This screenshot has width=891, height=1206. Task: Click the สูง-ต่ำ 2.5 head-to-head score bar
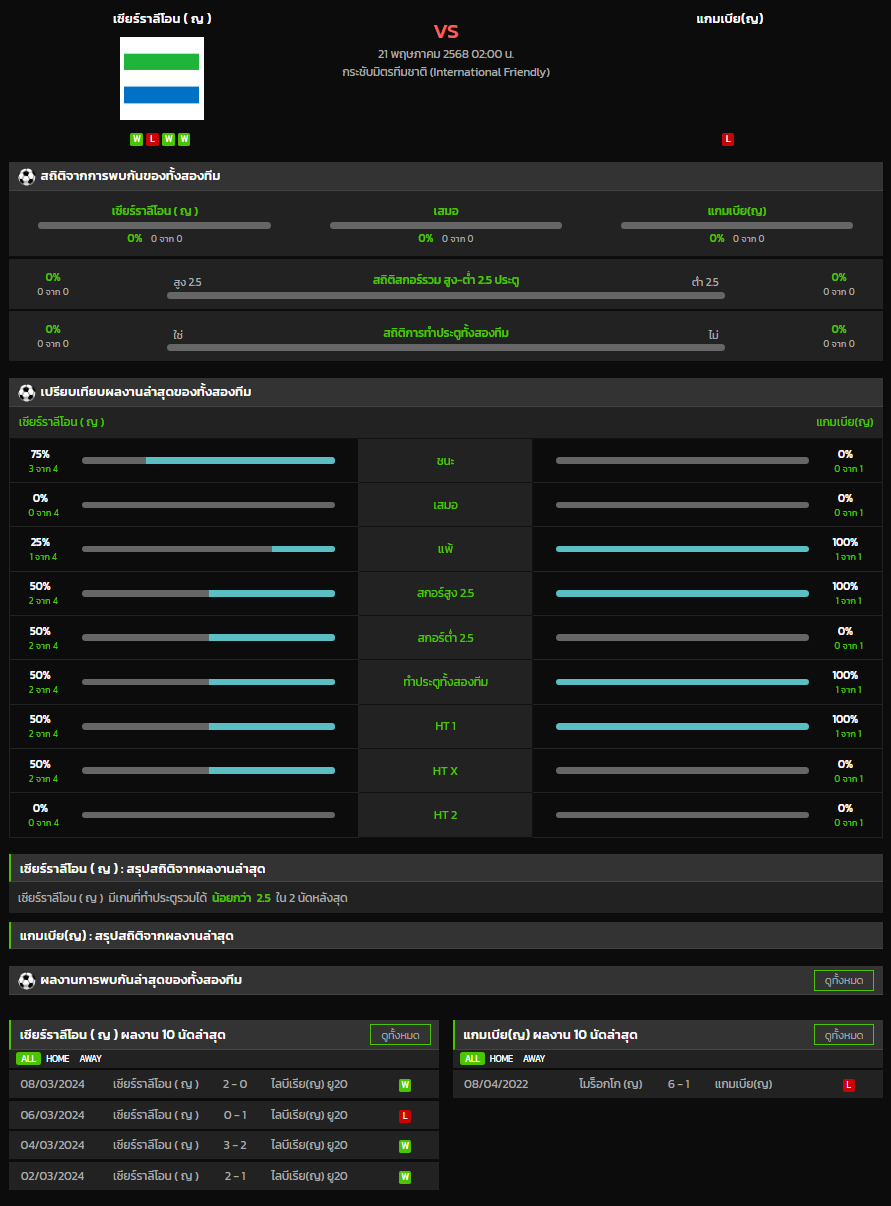[x=446, y=295]
